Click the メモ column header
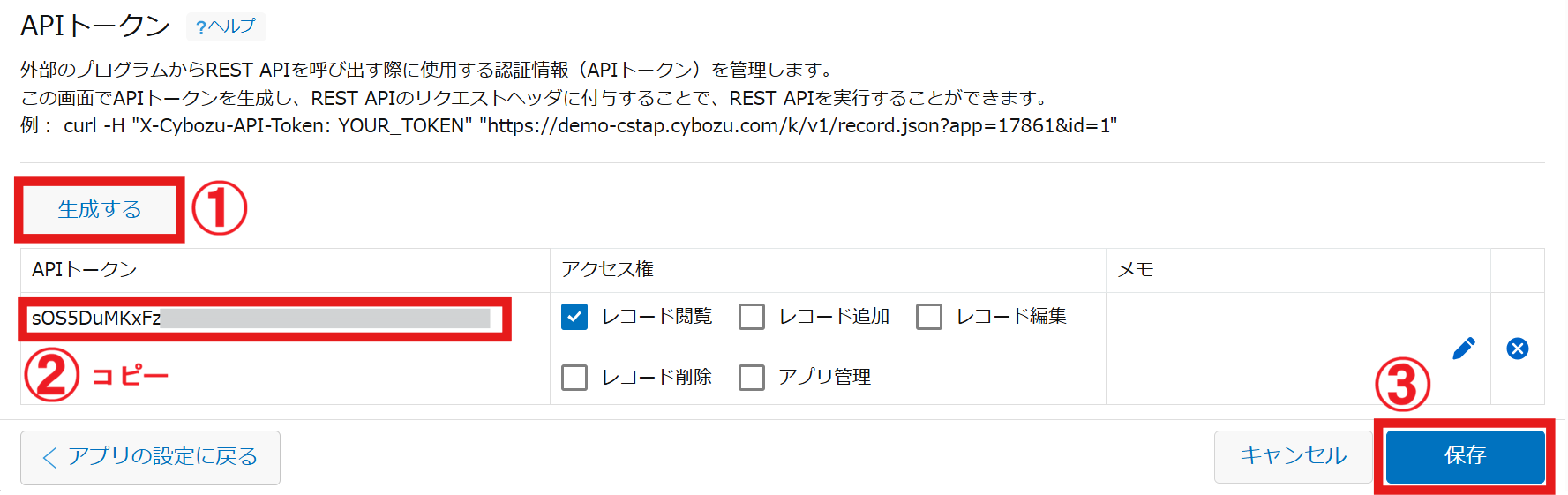This screenshot has height=495, width=1568. (1136, 270)
